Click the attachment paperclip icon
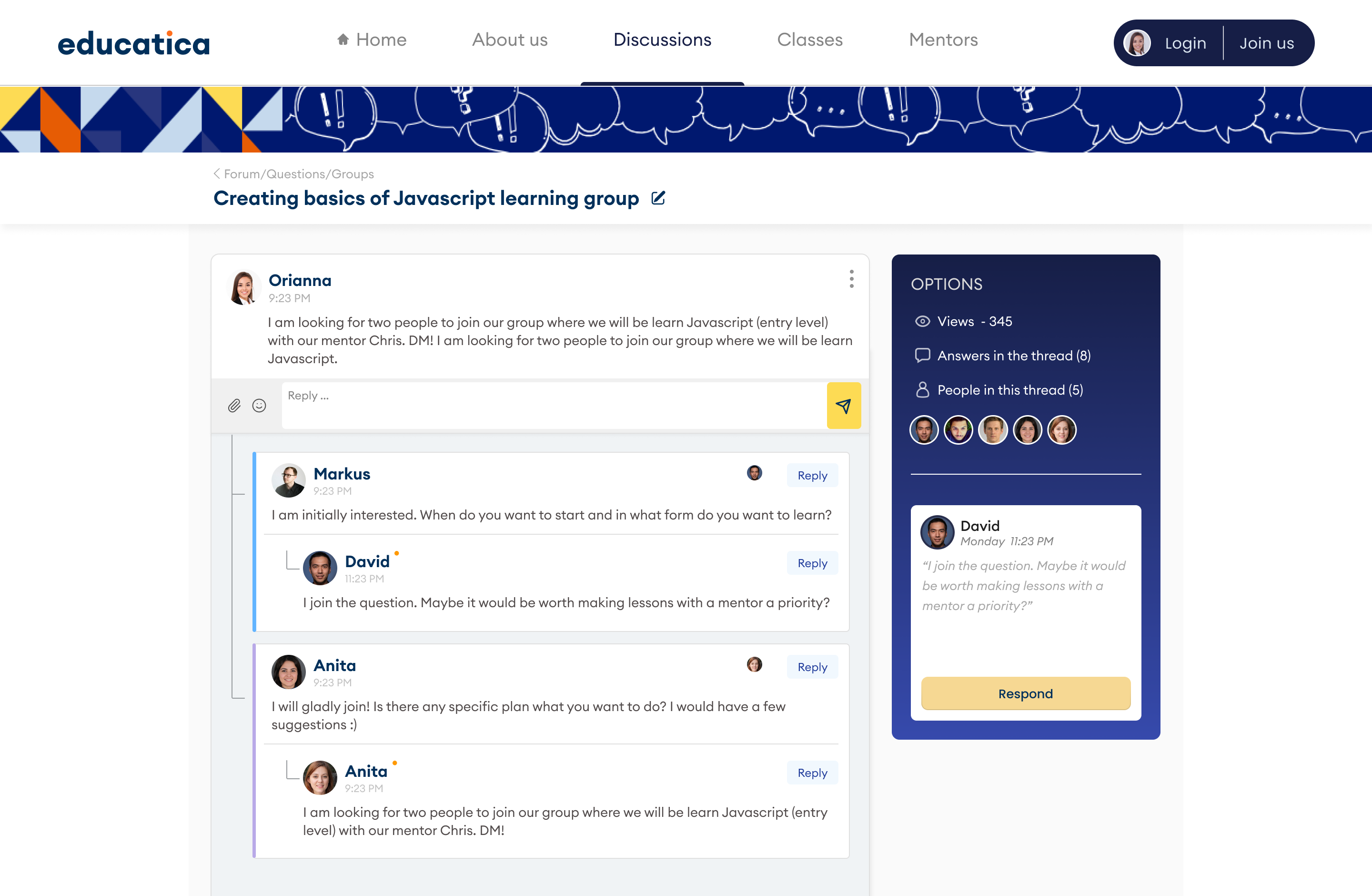 pos(234,405)
